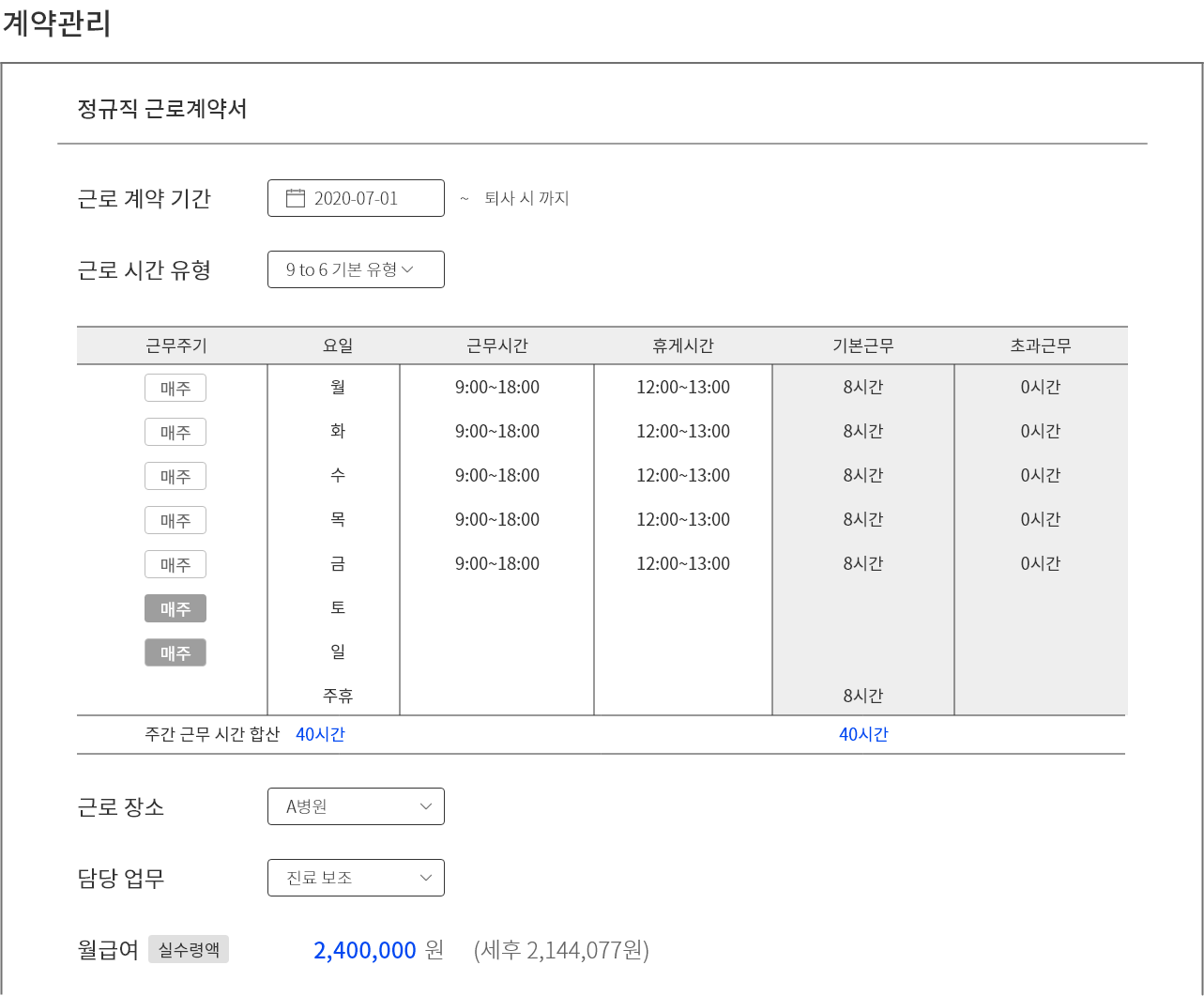Enable the grayed 매주 button for 토
Screen dimensions: 1204x996
(x=175, y=608)
